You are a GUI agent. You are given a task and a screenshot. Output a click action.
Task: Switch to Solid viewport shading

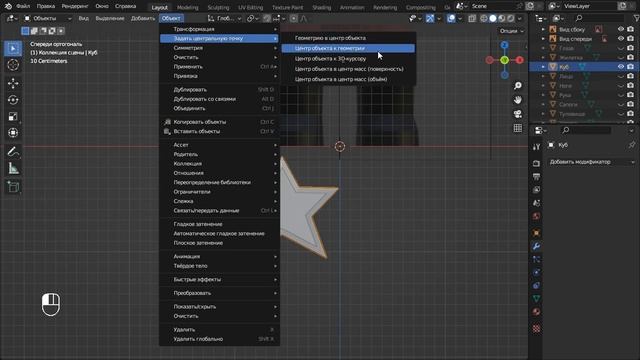pos(493,18)
